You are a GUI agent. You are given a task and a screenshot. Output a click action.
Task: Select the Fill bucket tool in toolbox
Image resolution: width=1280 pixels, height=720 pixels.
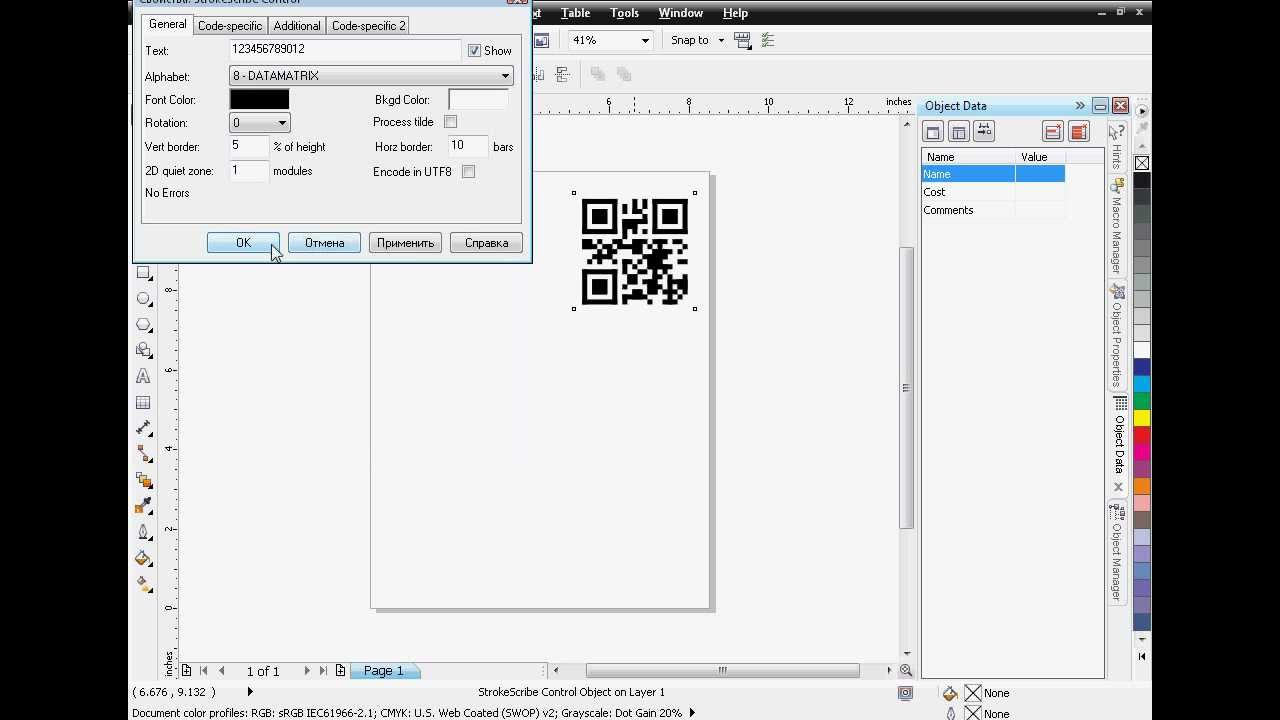[143, 558]
